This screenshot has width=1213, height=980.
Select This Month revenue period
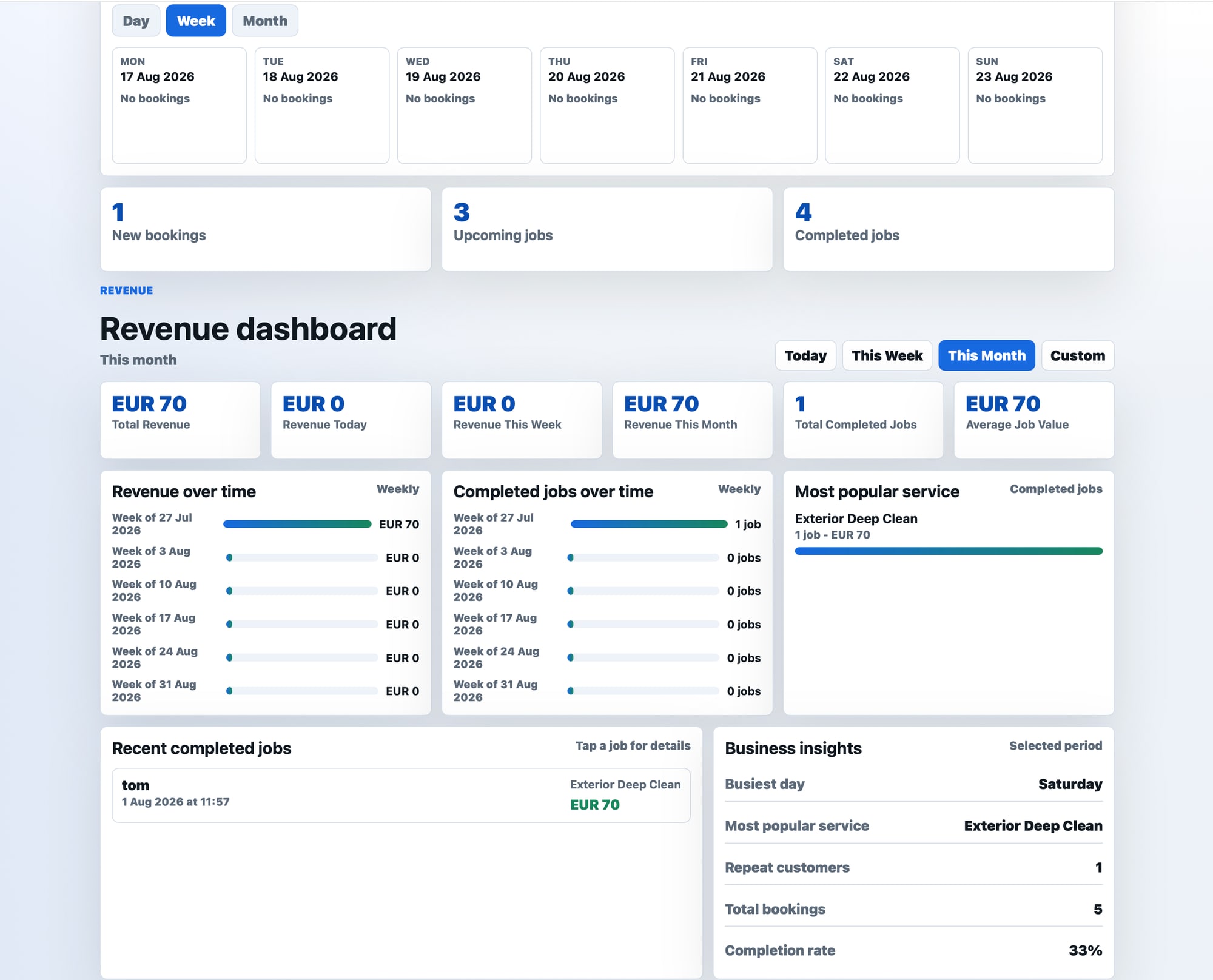[x=987, y=355]
